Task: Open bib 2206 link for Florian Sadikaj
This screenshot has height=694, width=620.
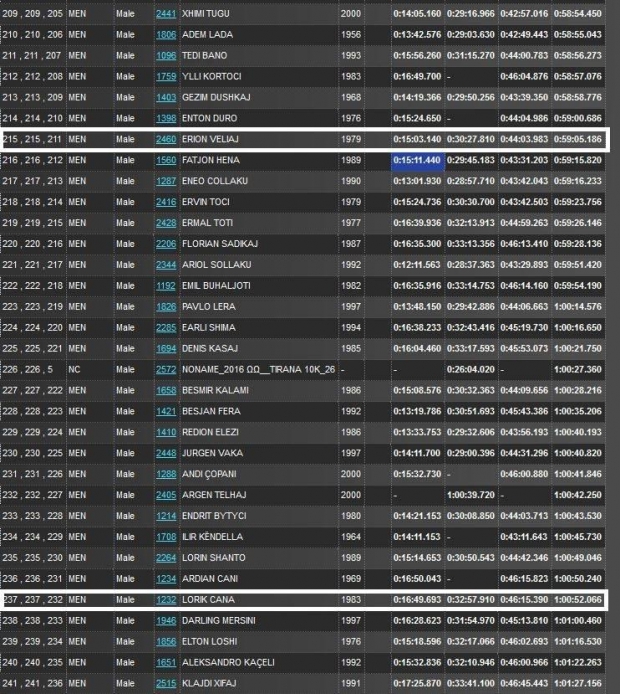Action: click(x=166, y=243)
